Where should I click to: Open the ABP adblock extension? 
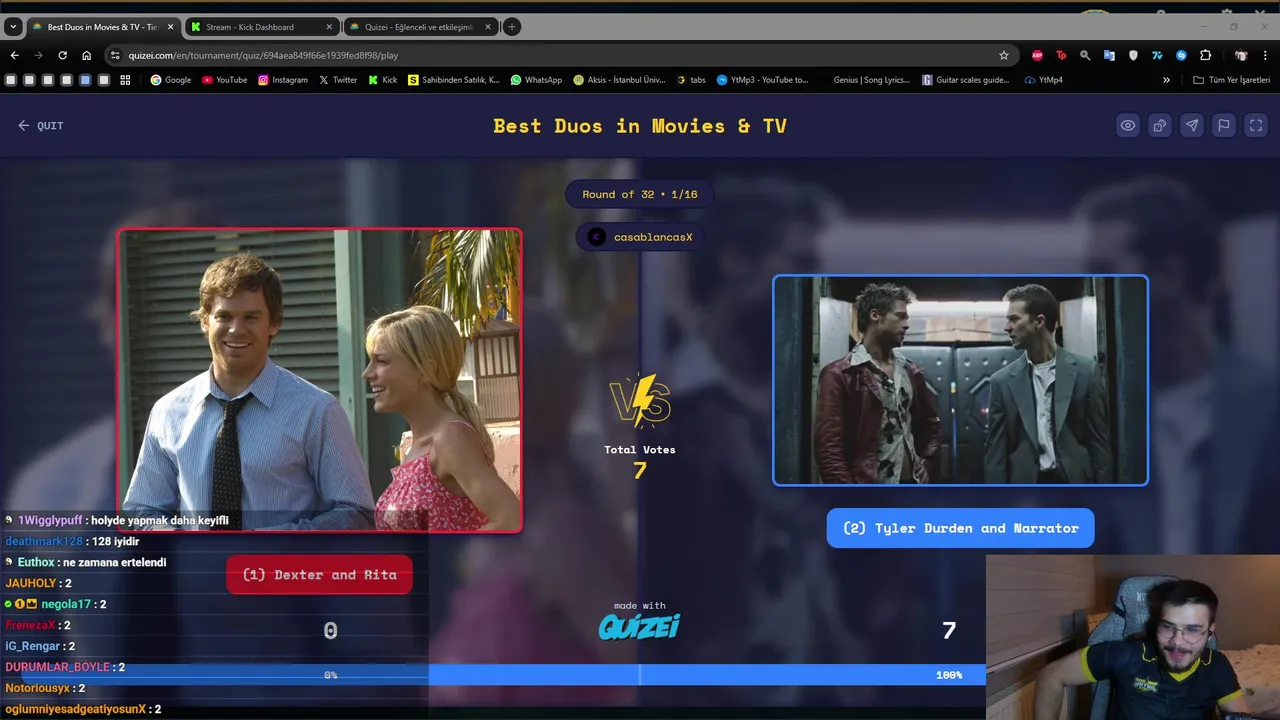coord(1037,55)
